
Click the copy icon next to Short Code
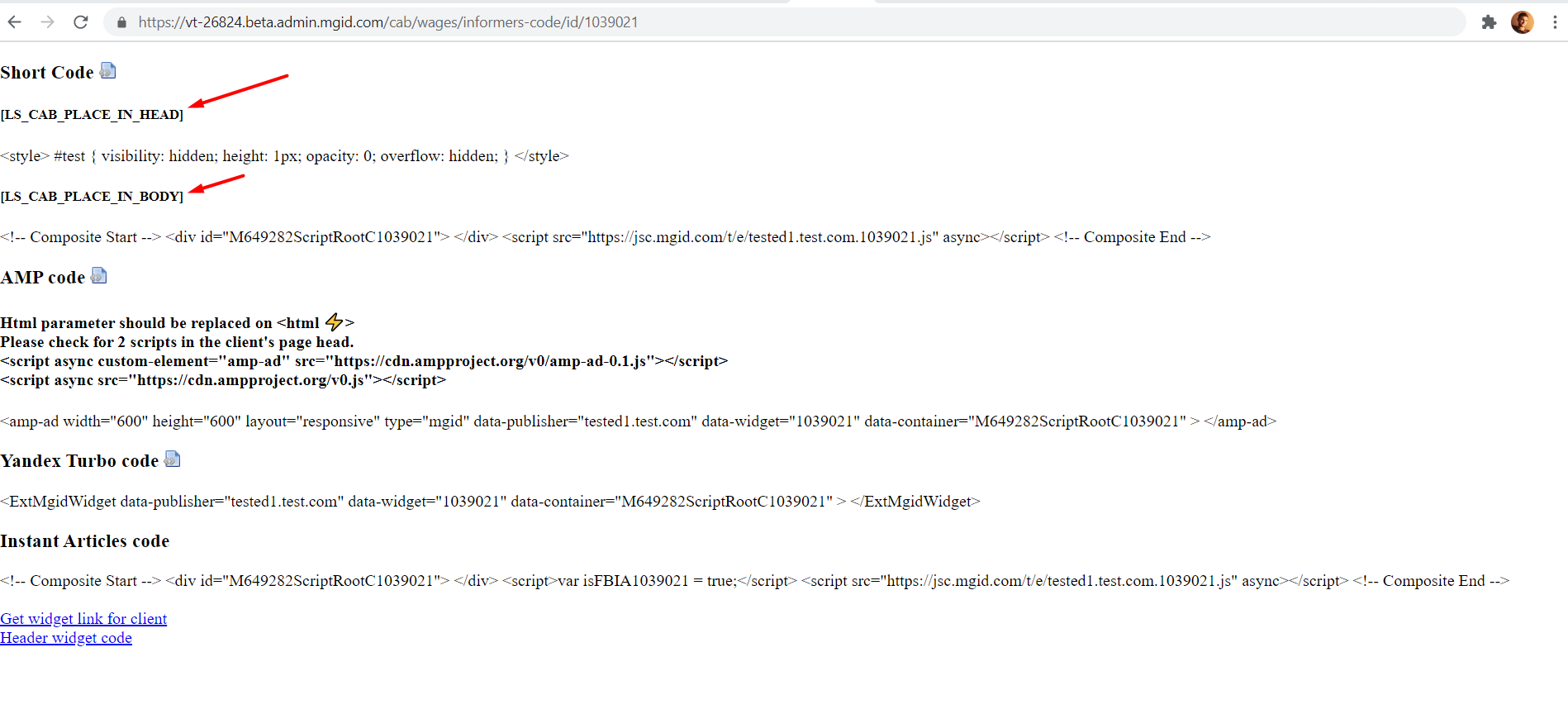click(x=107, y=71)
